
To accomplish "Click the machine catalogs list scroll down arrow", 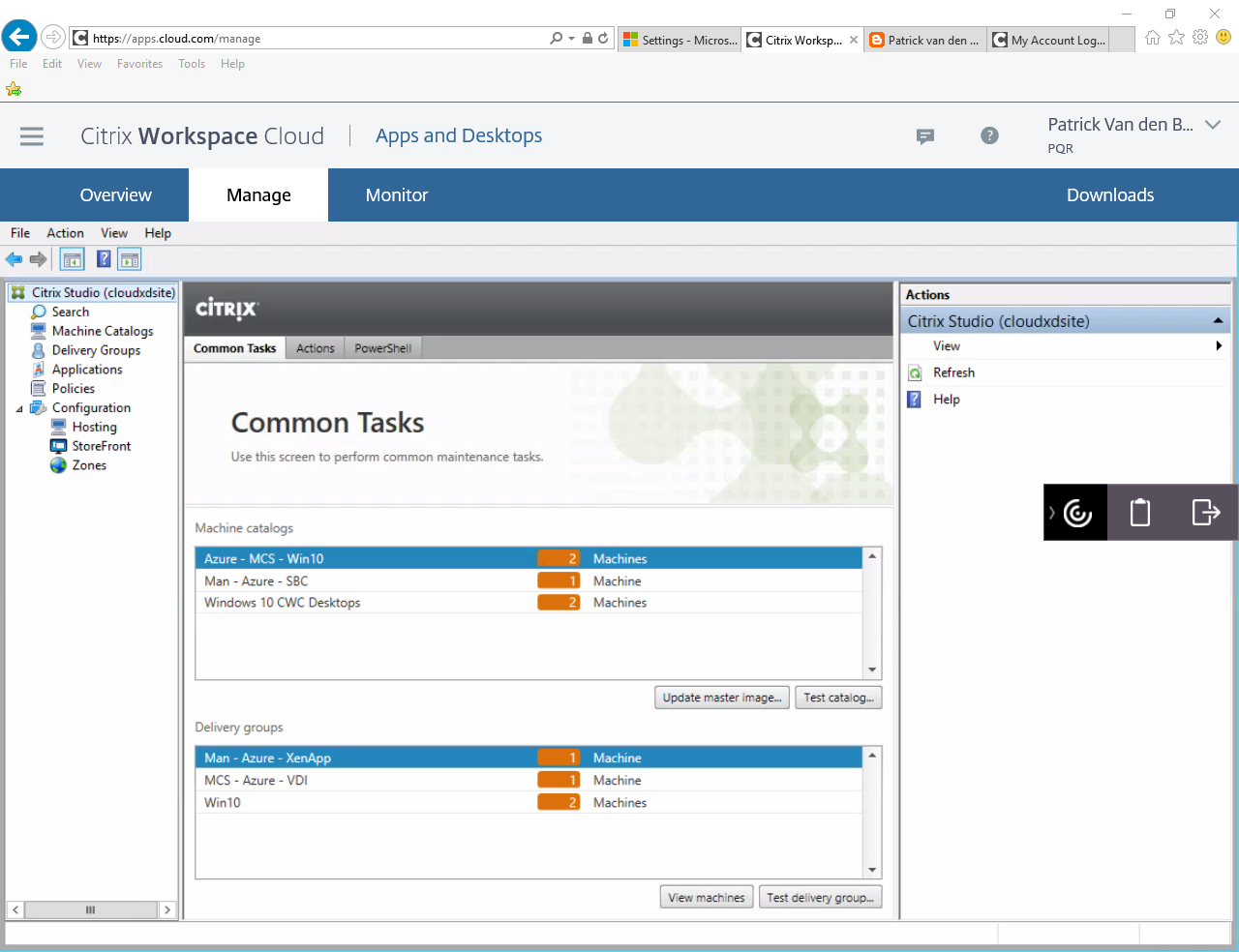I will coord(872,669).
